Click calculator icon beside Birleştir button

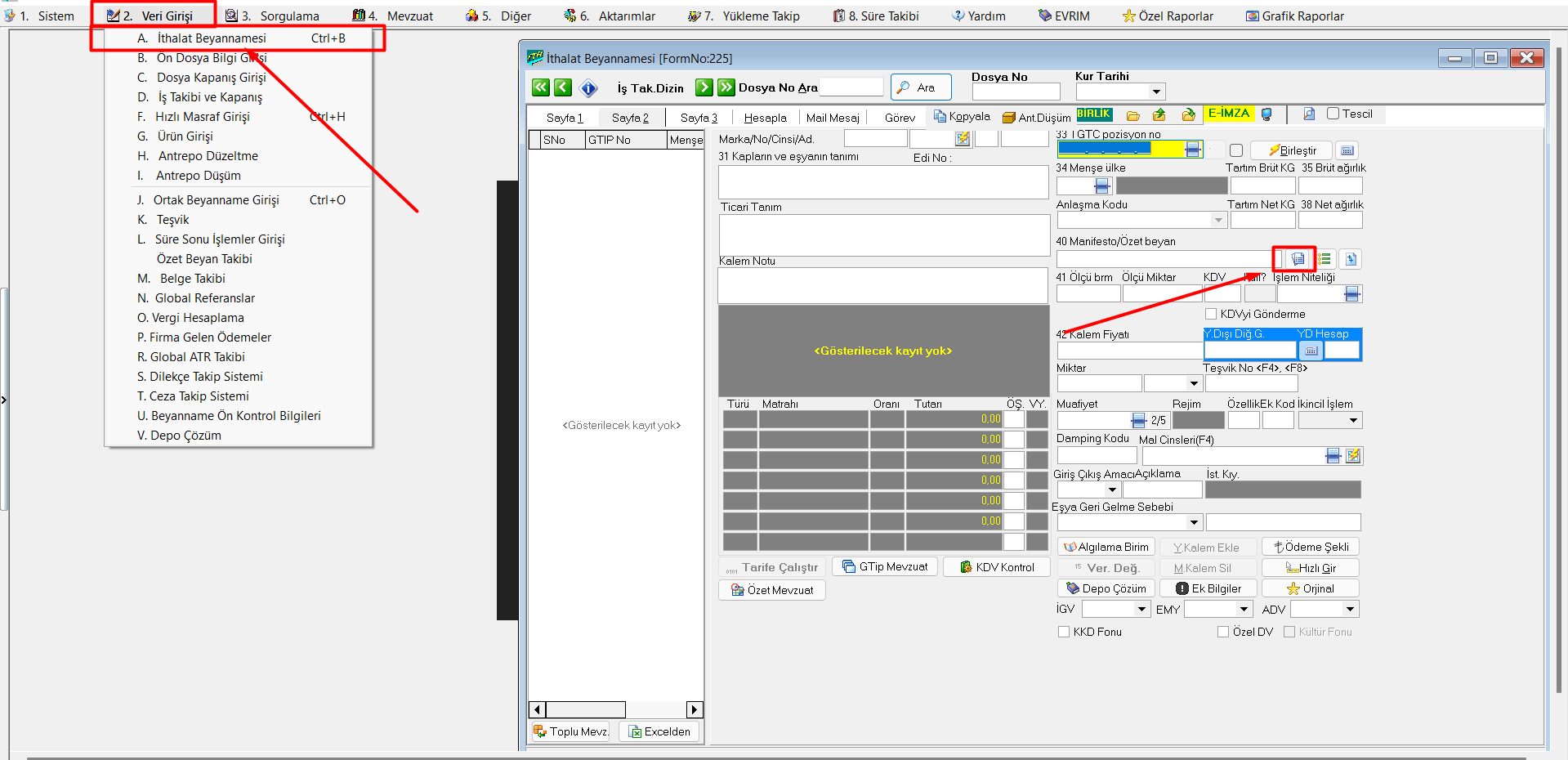point(1347,150)
